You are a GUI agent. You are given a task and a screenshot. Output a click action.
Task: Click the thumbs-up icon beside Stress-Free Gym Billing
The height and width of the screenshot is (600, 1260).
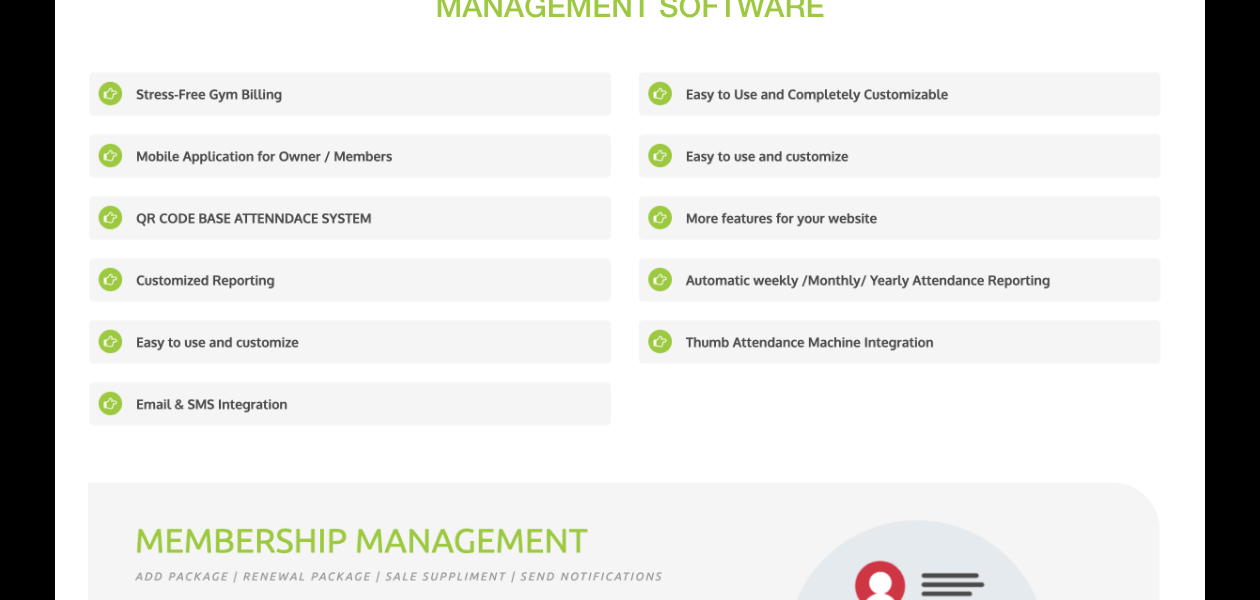110,94
